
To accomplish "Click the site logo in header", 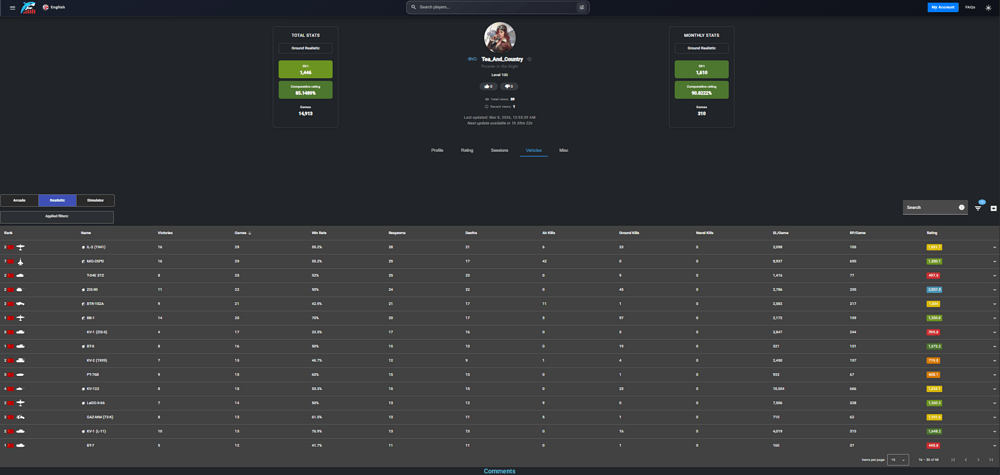I will (29, 7).
